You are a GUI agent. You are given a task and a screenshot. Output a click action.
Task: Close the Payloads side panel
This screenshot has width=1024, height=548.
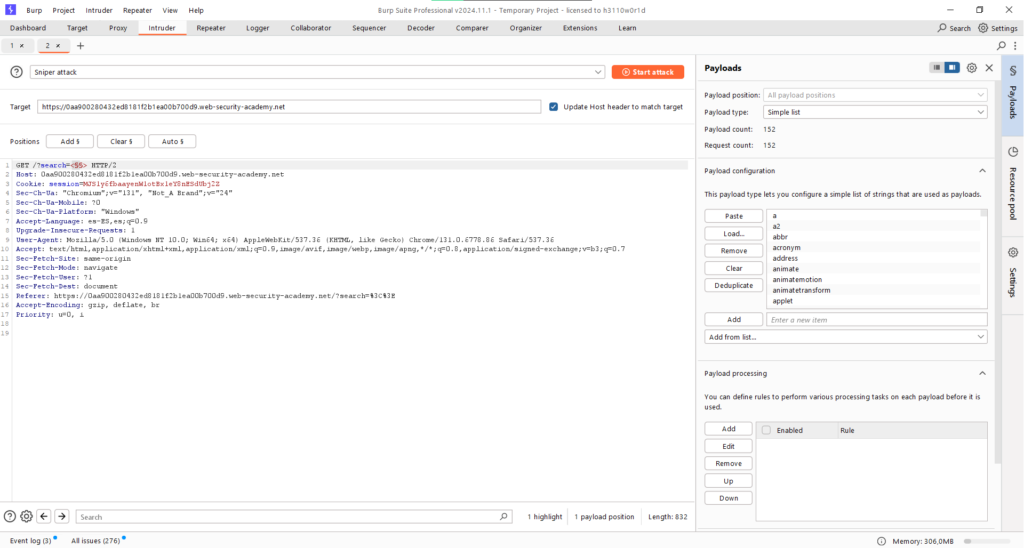989,68
